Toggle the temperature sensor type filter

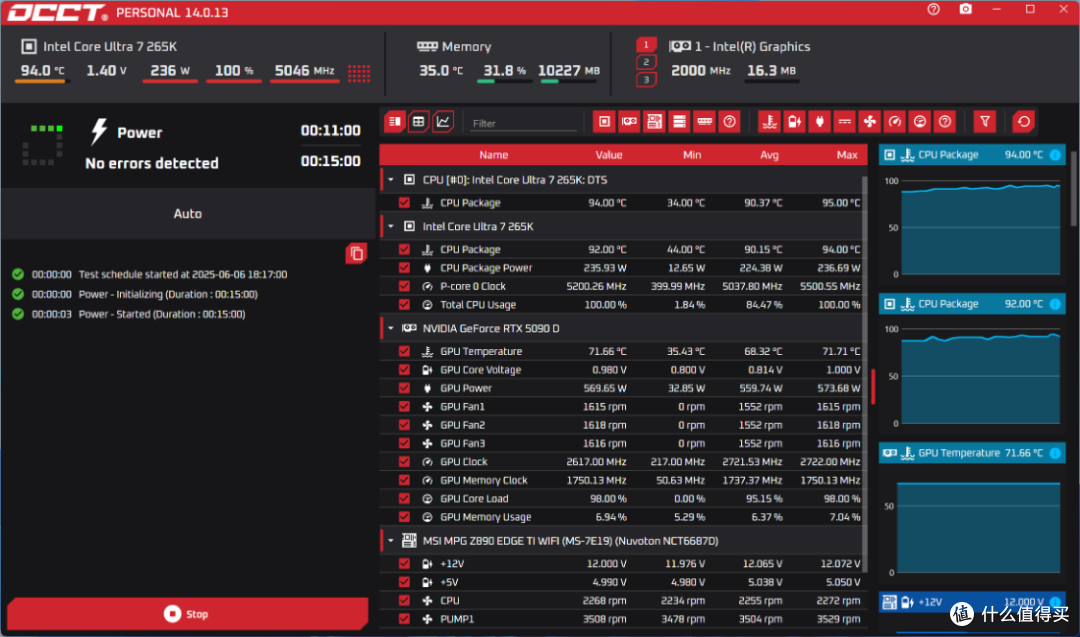pyautogui.click(x=769, y=122)
